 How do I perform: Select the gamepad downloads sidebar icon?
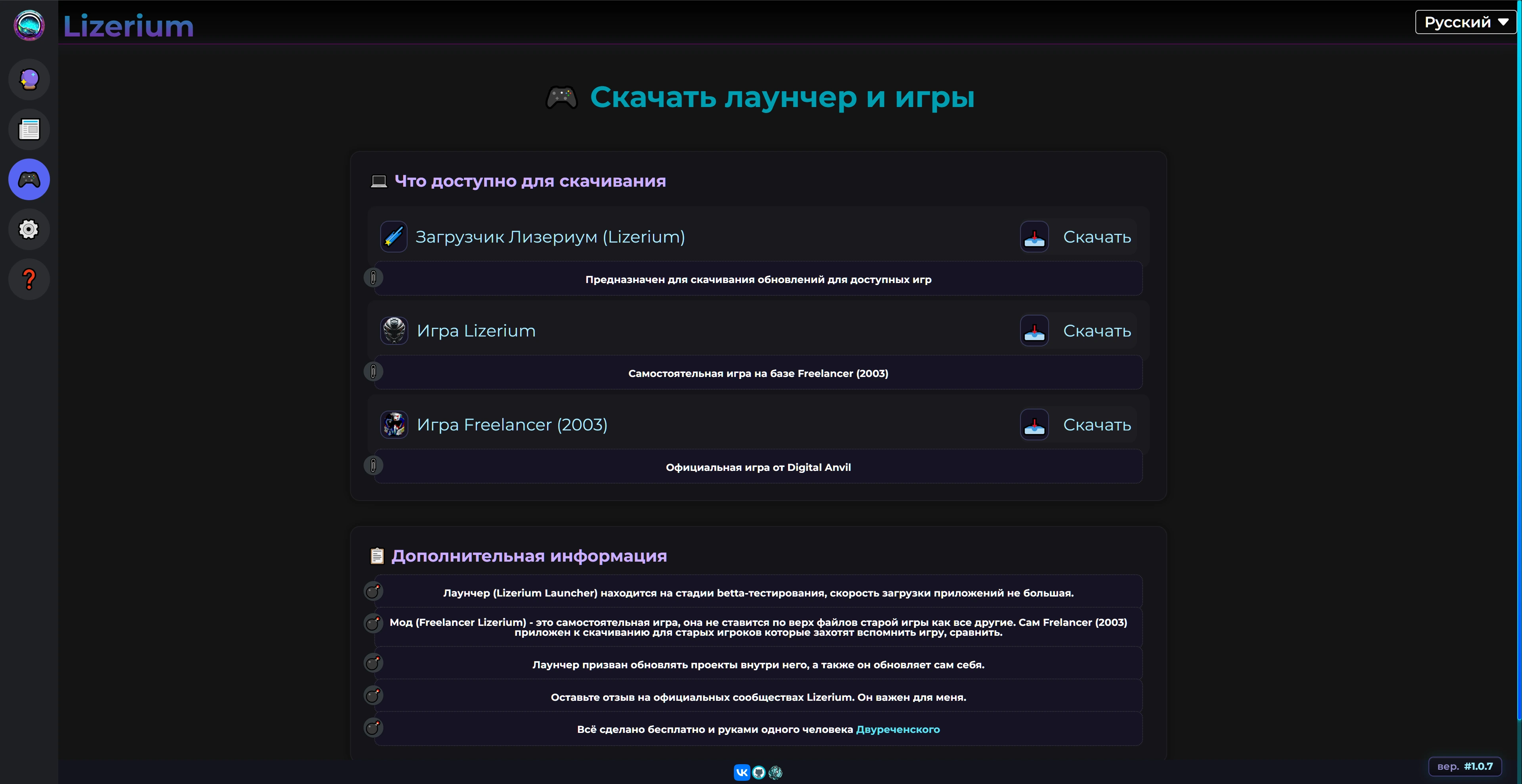[29, 179]
